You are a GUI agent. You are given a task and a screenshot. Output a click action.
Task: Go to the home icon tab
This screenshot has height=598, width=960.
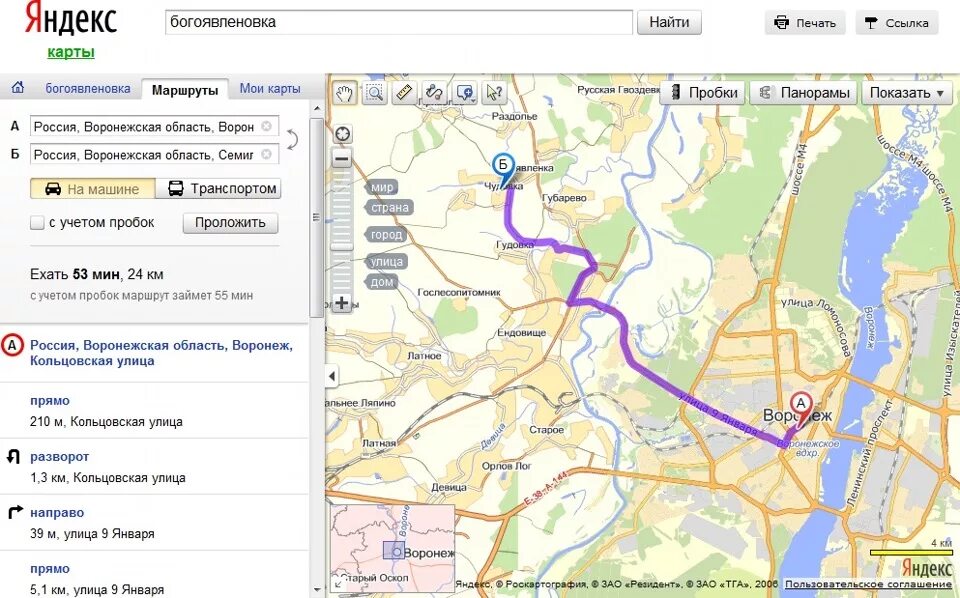[18, 88]
